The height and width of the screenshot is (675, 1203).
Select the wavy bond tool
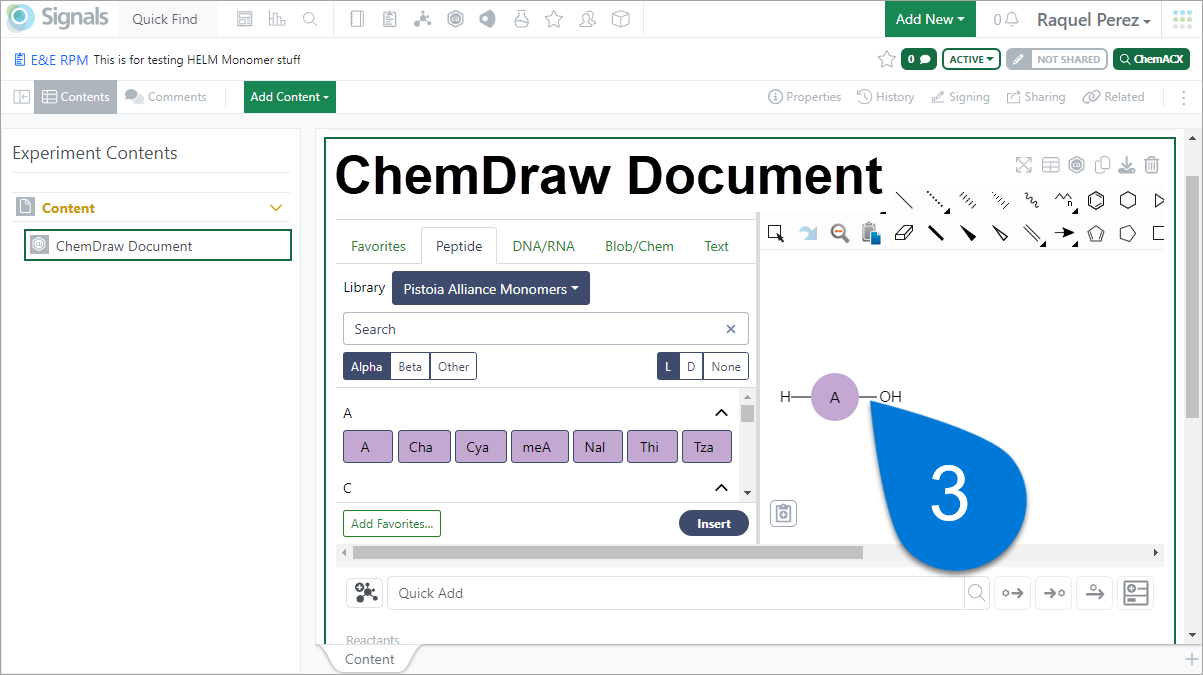pos(1032,200)
